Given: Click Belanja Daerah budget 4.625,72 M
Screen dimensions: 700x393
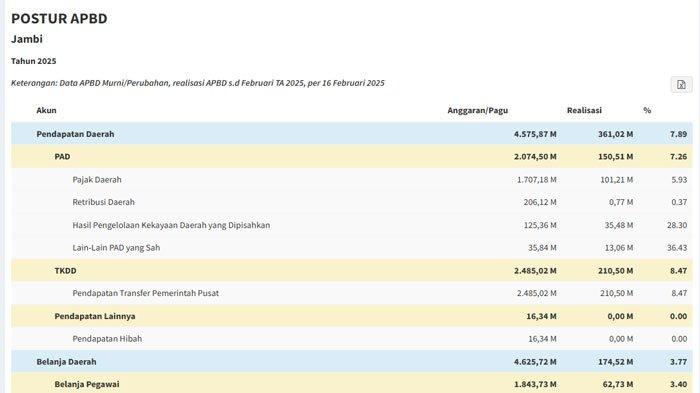Looking at the screenshot, I should (535, 362).
